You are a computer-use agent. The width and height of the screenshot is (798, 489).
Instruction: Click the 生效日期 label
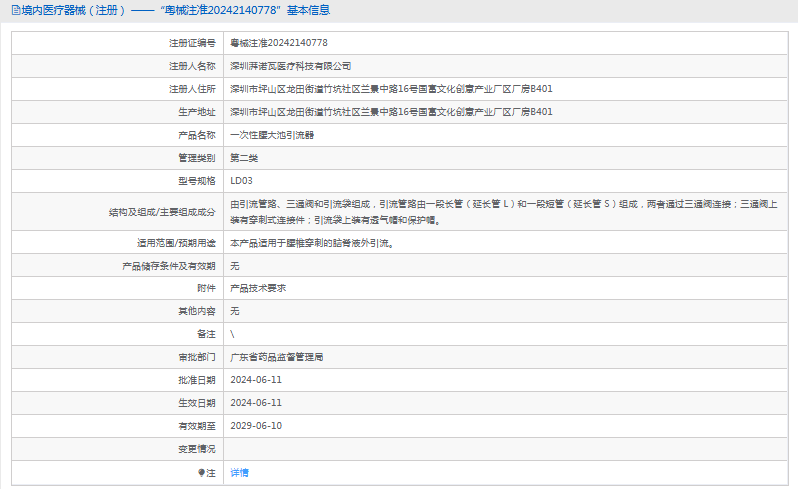click(197, 404)
